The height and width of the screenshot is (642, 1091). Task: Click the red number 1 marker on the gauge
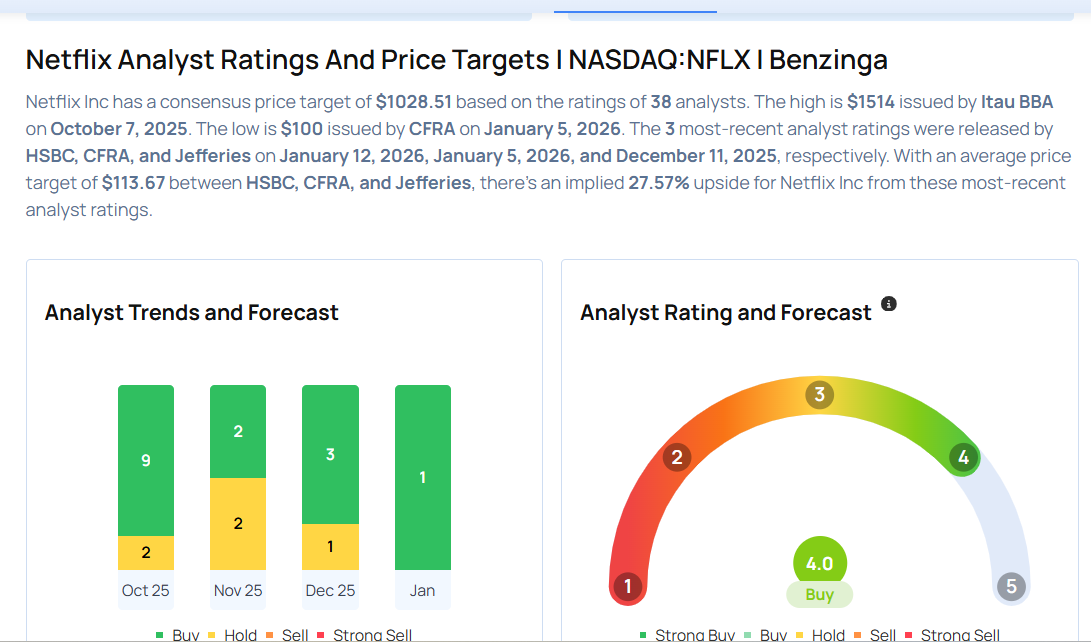[x=629, y=585]
